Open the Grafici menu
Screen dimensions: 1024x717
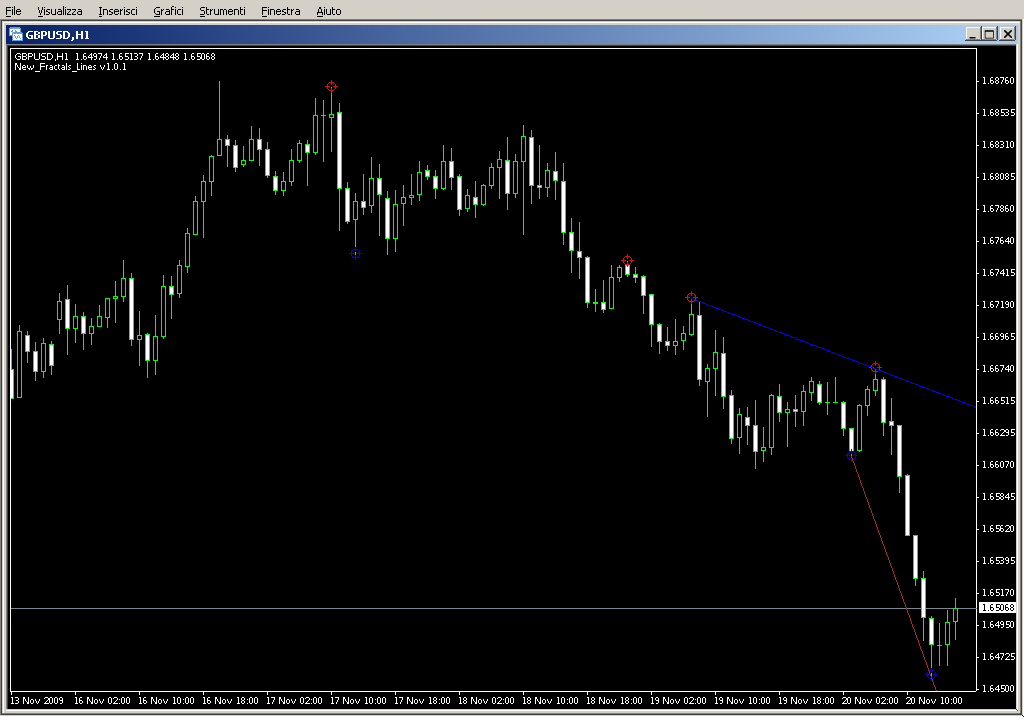[168, 11]
